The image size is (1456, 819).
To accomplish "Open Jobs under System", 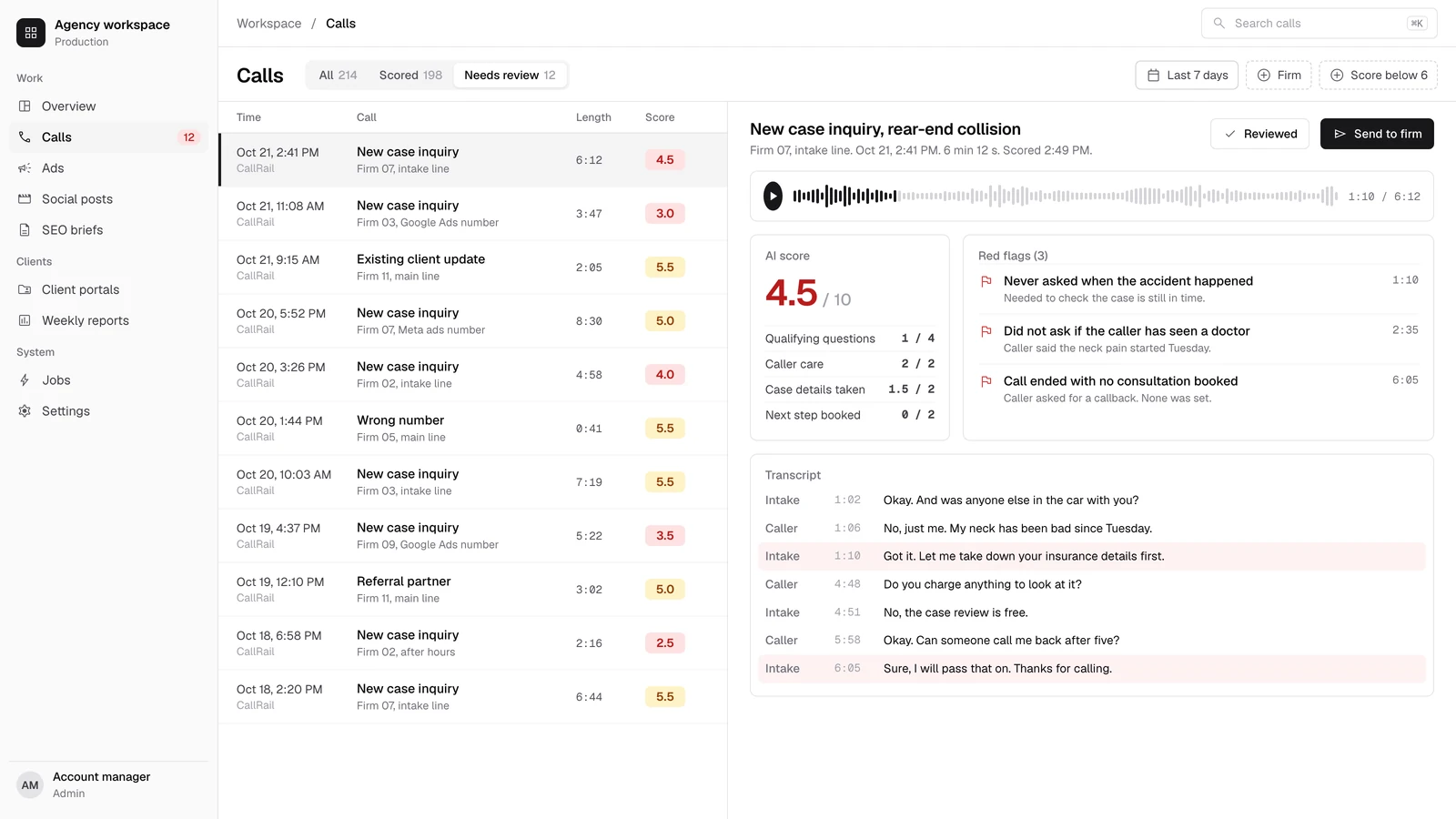I will 108,380.
